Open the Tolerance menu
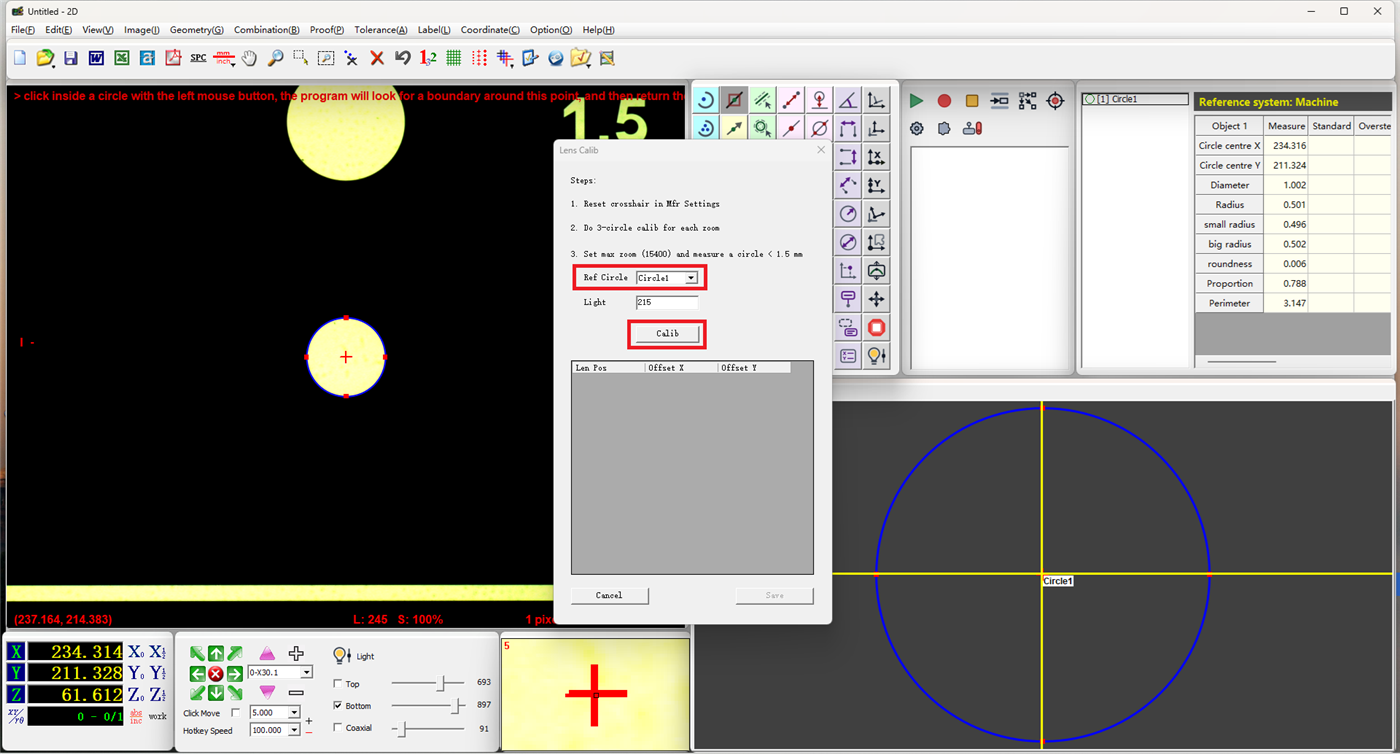Screen dimensions: 1400x754 380,30
